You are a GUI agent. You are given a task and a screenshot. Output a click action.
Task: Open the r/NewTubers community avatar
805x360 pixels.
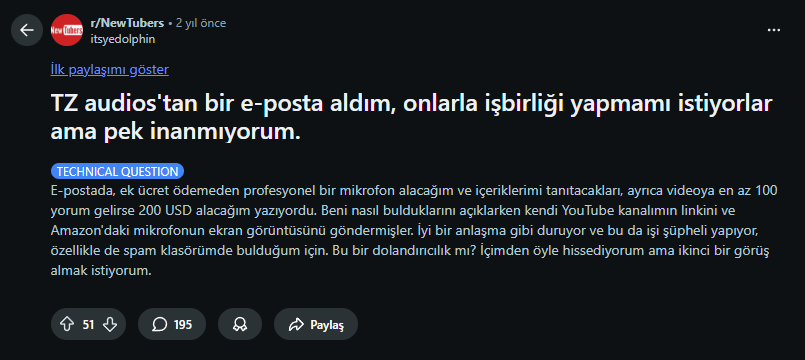coord(67,30)
